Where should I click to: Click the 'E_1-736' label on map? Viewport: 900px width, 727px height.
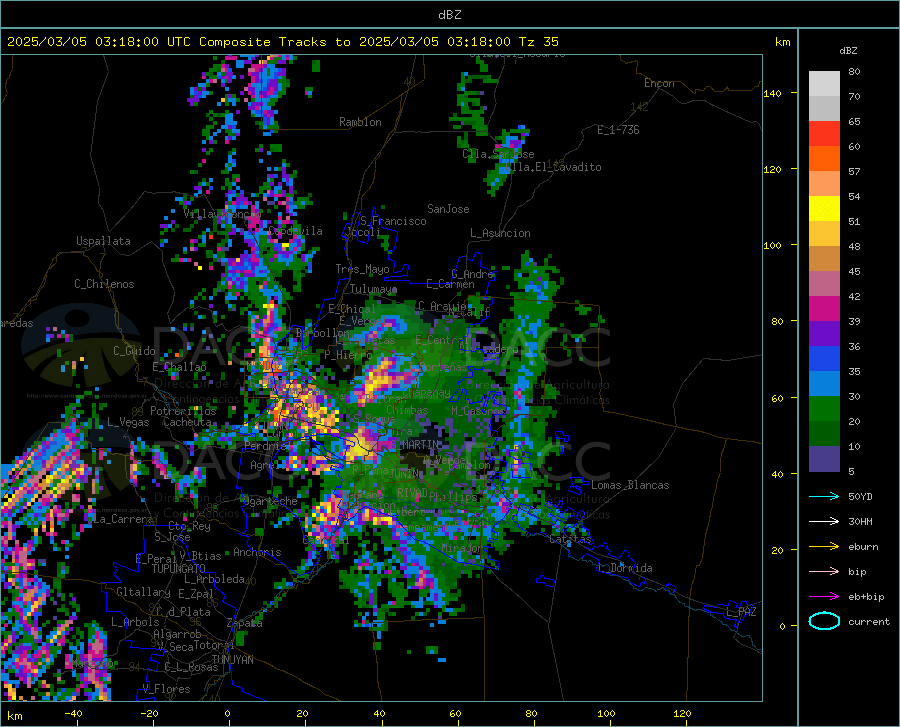pyautogui.click(x=618, y=130)
